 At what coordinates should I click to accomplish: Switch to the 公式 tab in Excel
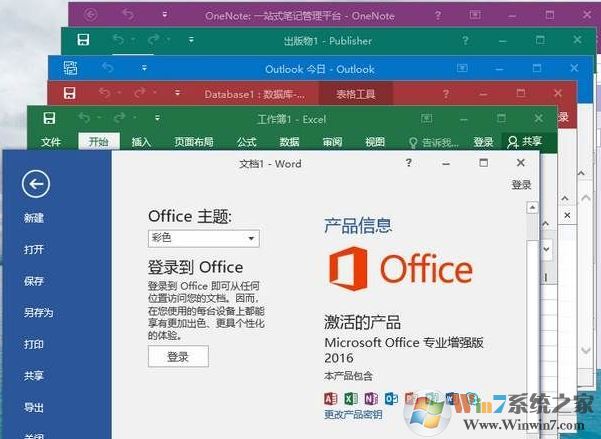(x=246, y=142)
